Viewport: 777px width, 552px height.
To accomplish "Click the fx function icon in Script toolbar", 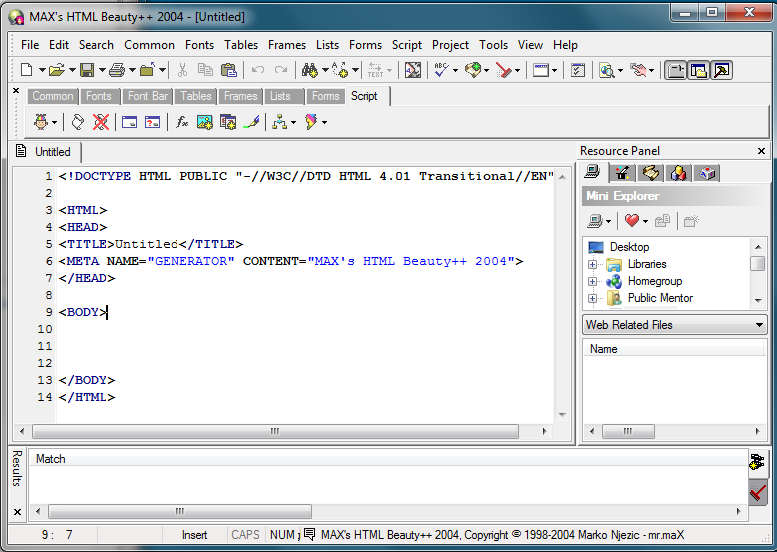I will 182,122.
